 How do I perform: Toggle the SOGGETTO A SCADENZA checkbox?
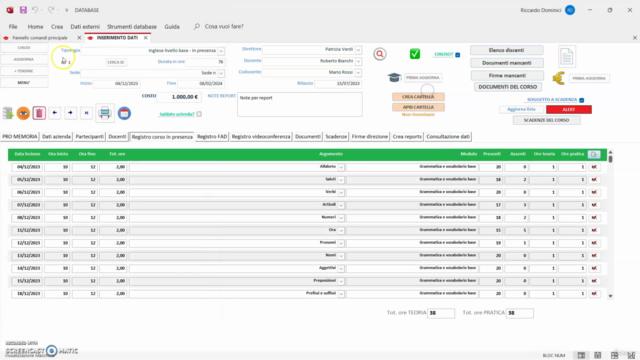pos(582,100)
